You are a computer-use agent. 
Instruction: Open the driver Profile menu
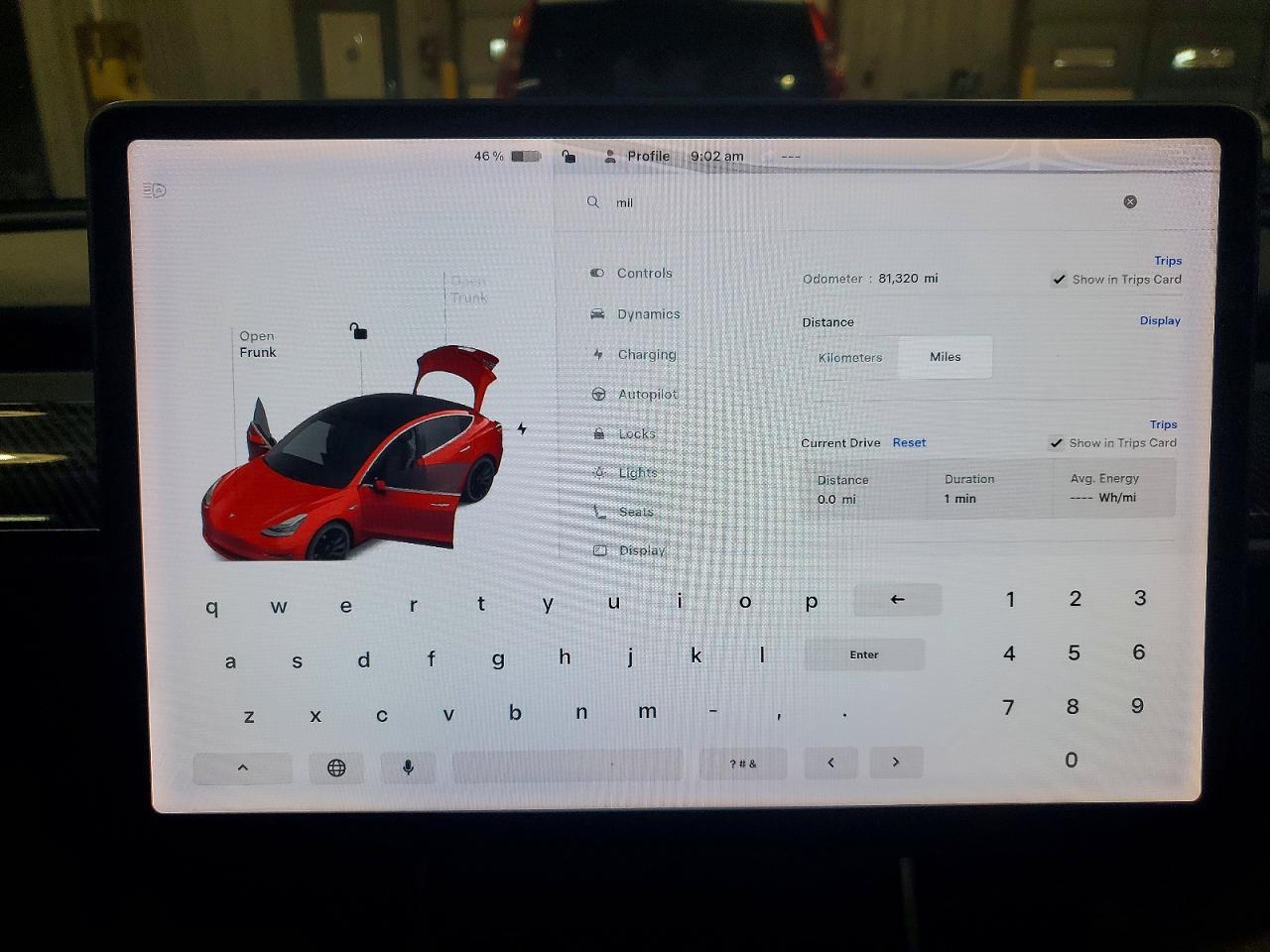point(638,157)
